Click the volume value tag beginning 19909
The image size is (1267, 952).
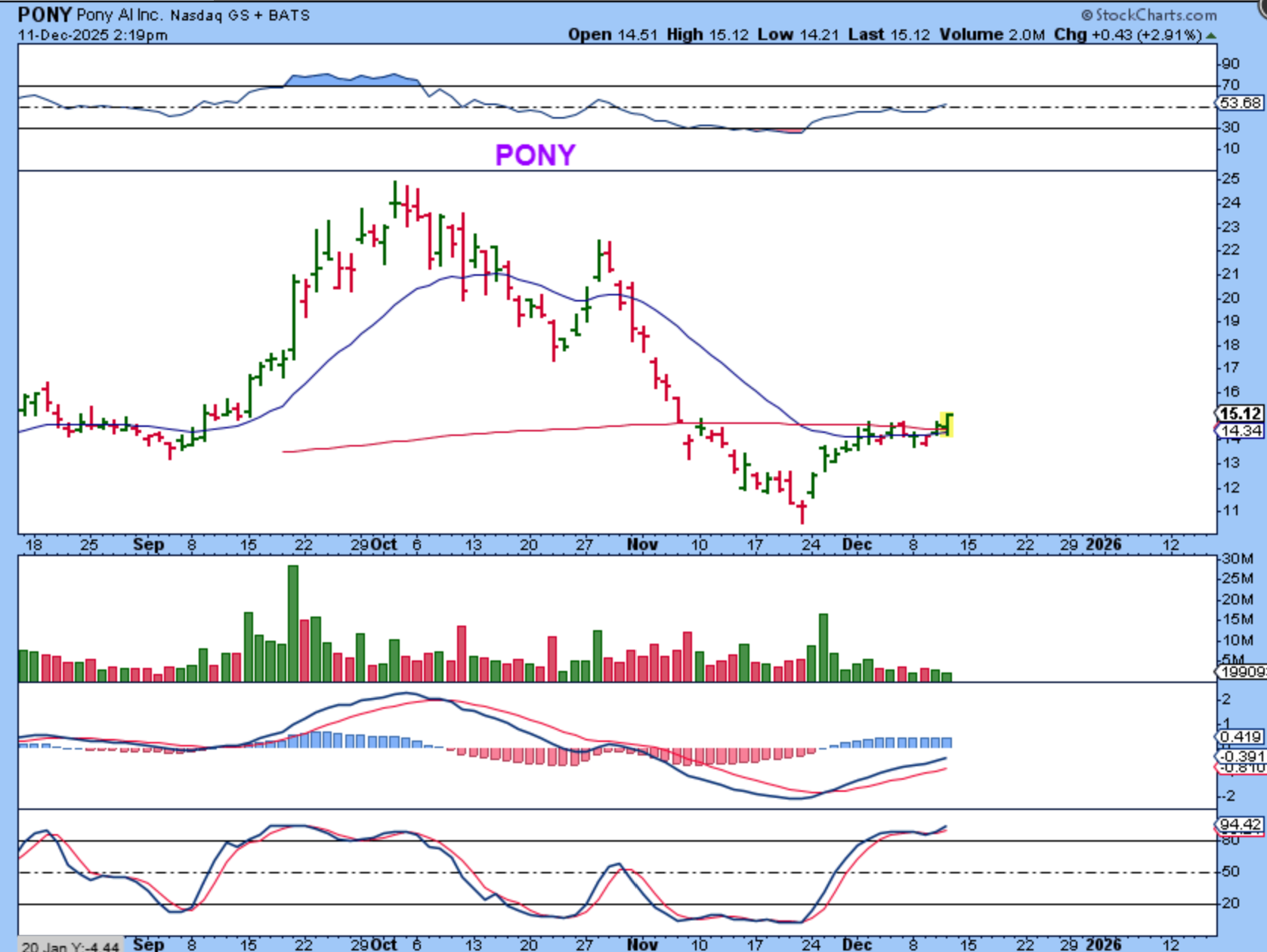pos(1240,672)
